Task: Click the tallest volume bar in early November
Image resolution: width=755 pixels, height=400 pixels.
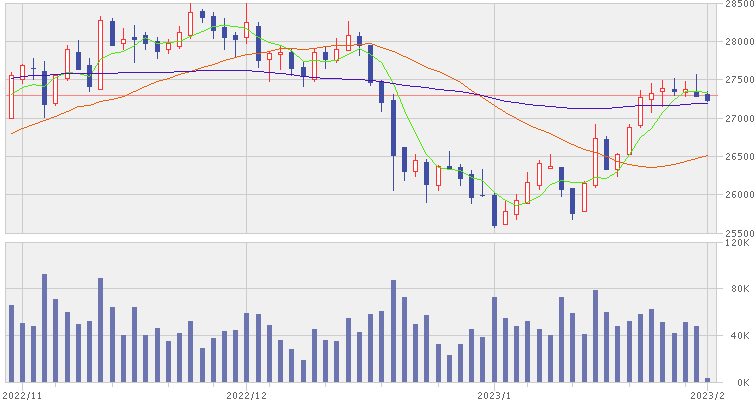Action: 44,328
